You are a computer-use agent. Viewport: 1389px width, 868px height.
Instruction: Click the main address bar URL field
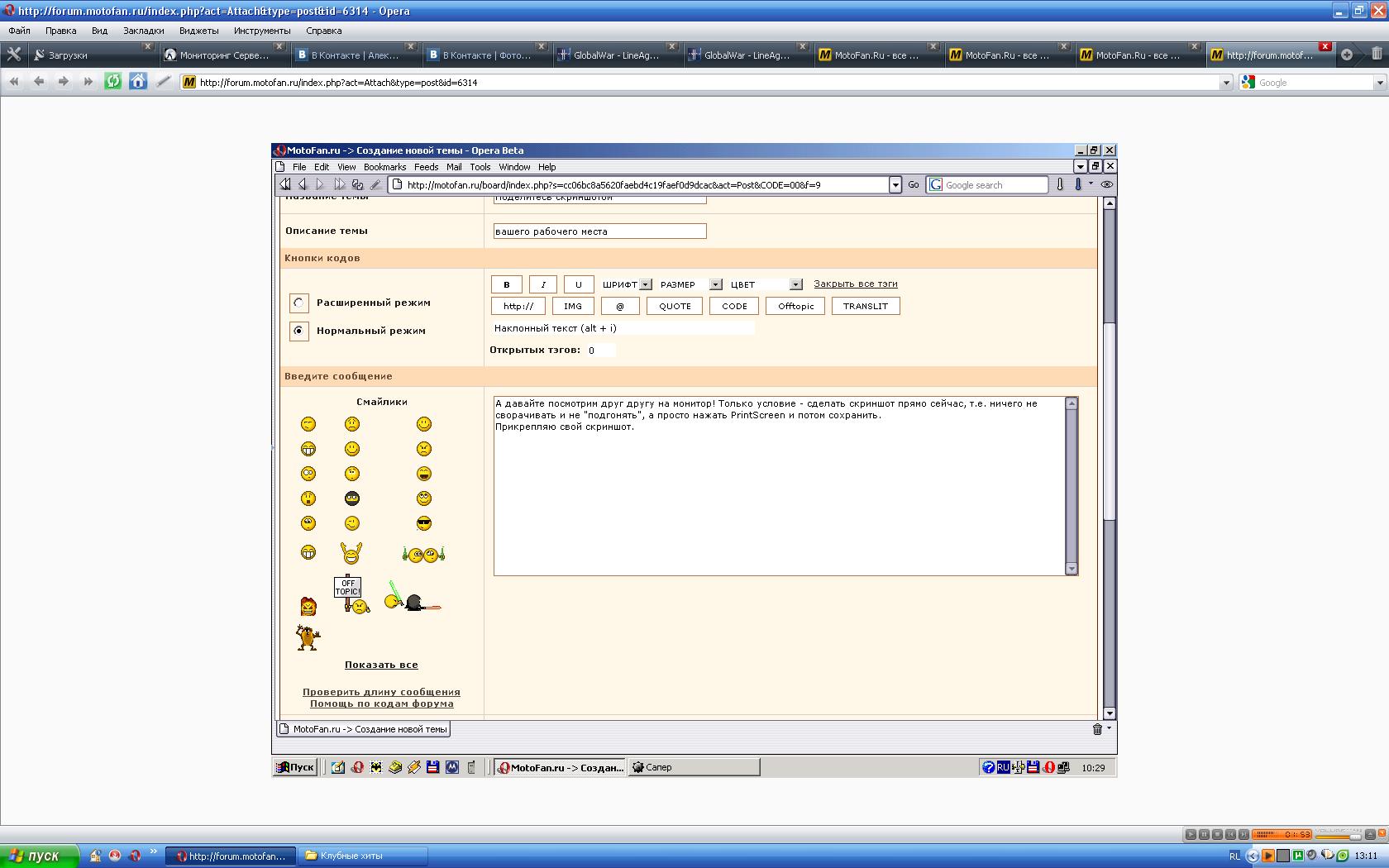(707, 83)
